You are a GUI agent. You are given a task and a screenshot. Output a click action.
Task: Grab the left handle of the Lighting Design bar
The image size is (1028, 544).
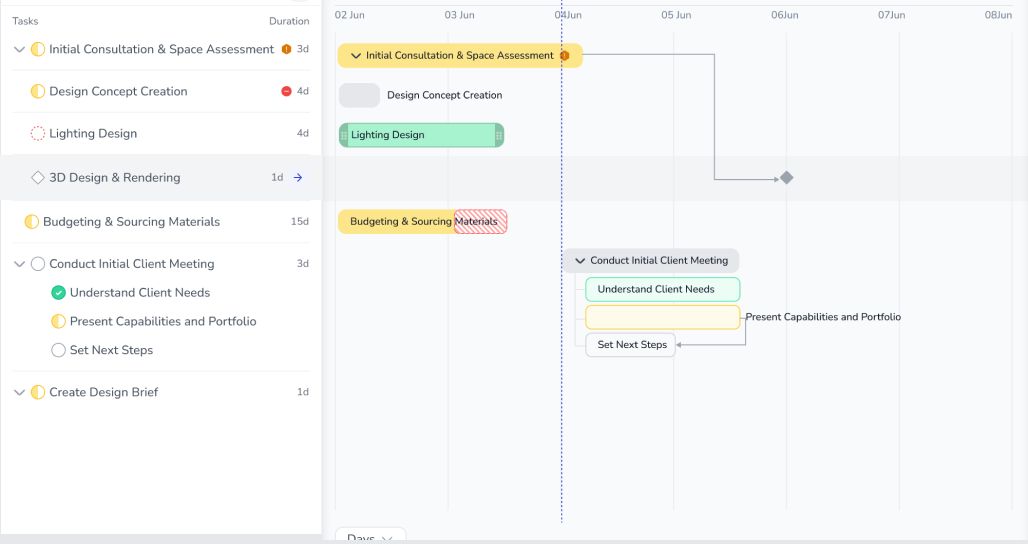click(x=344, y=135)
